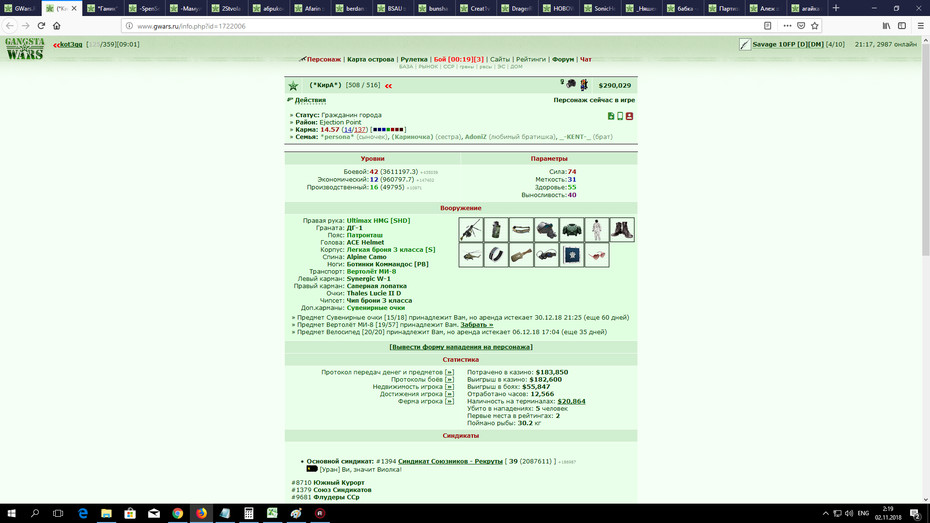
Task: Click the green star syndicate icon
Action: (x=294, y=86)
